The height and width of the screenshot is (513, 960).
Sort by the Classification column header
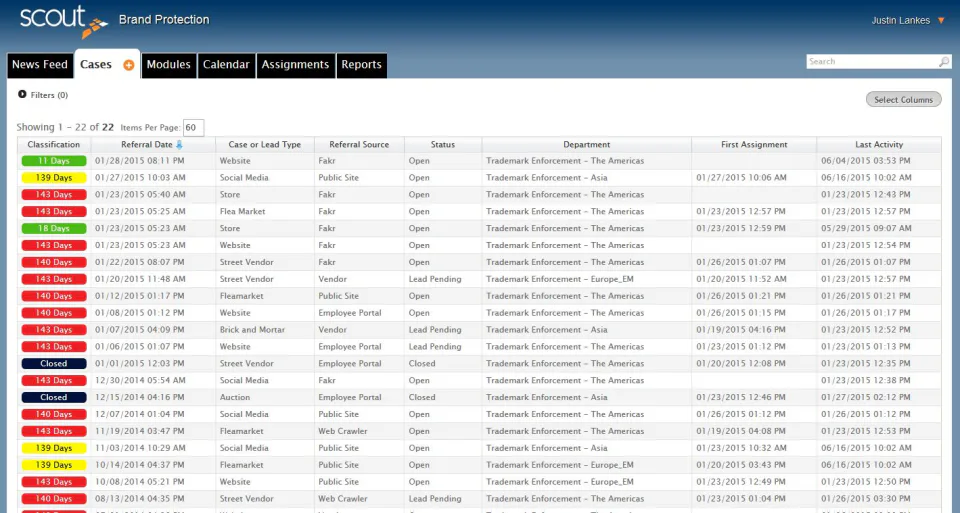point(54,144)
